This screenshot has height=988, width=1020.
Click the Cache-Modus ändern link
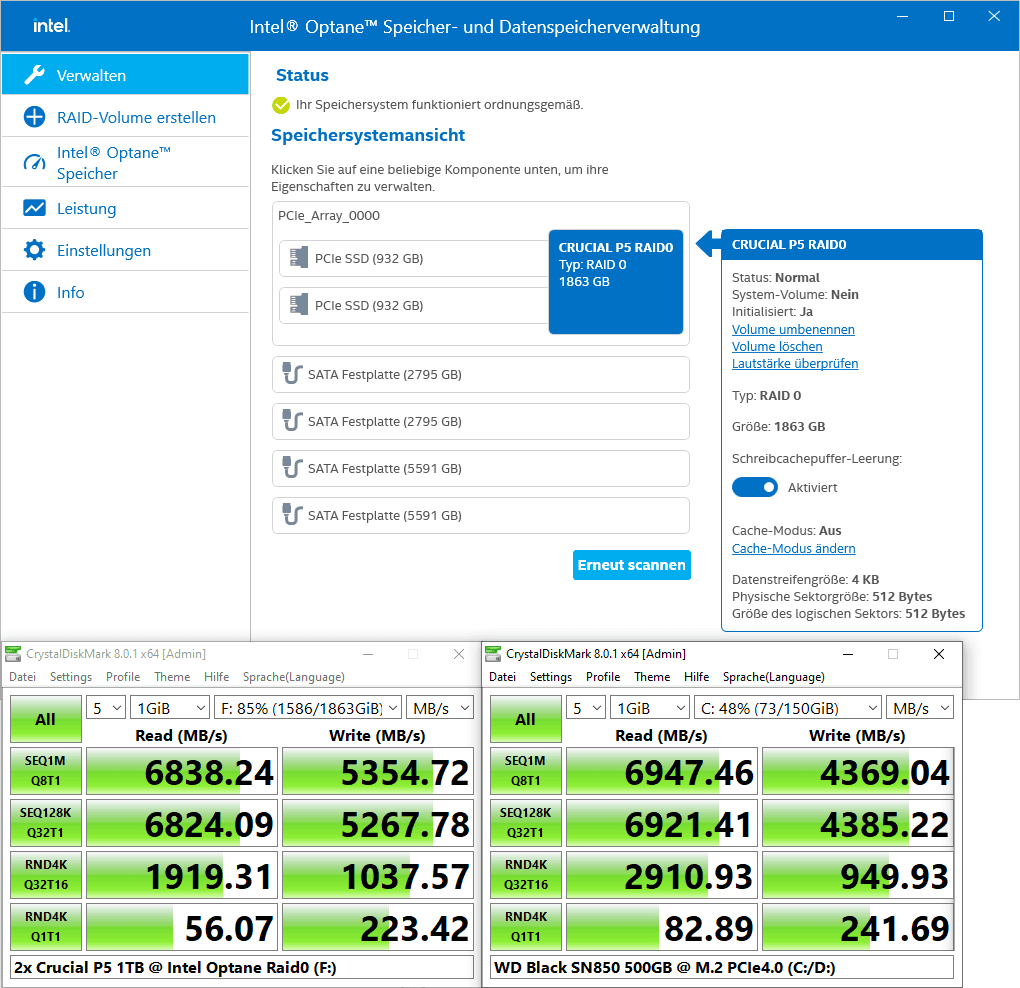click(794, 548)
